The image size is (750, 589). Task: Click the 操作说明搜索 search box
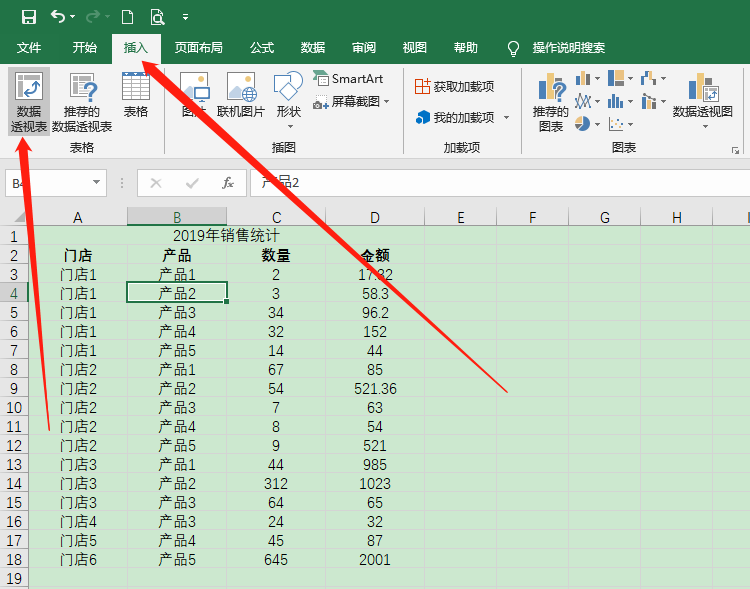pos(569,47)
